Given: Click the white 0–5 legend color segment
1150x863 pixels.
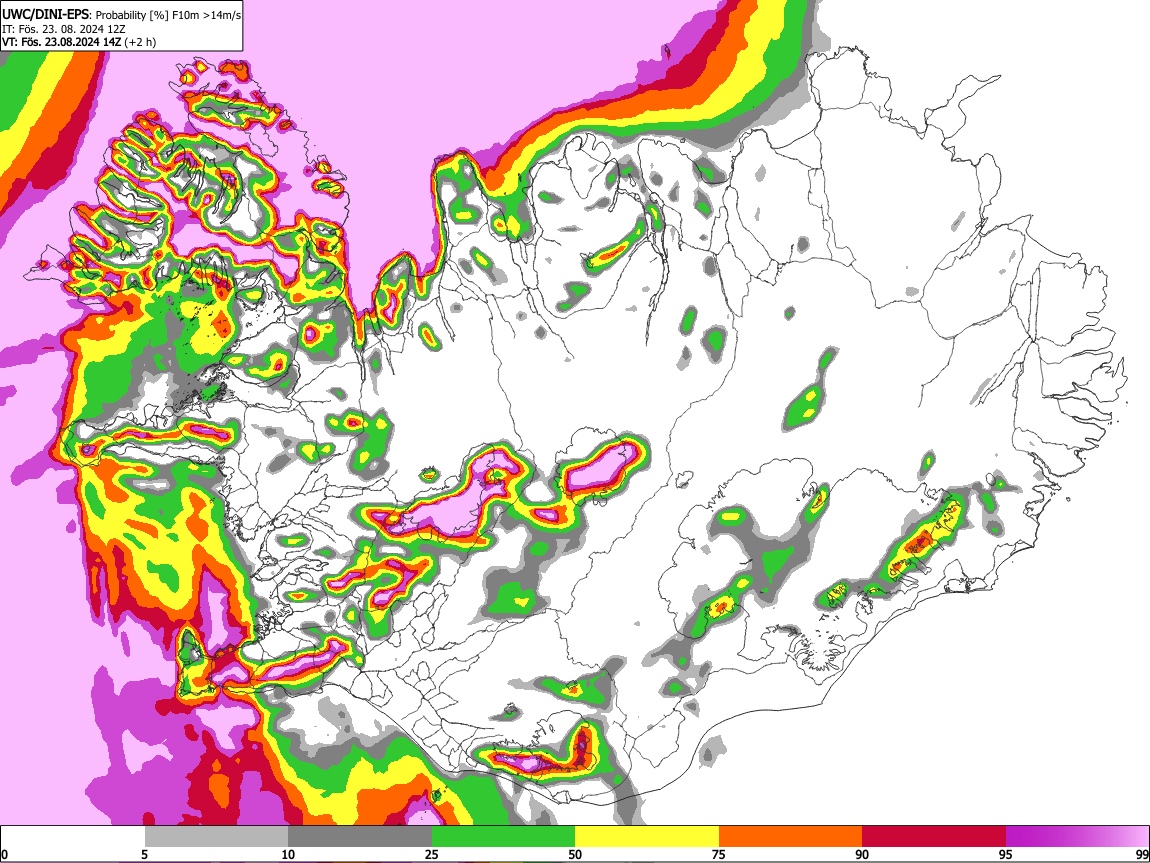Looking at the screenshot, I should click(73, 836).
